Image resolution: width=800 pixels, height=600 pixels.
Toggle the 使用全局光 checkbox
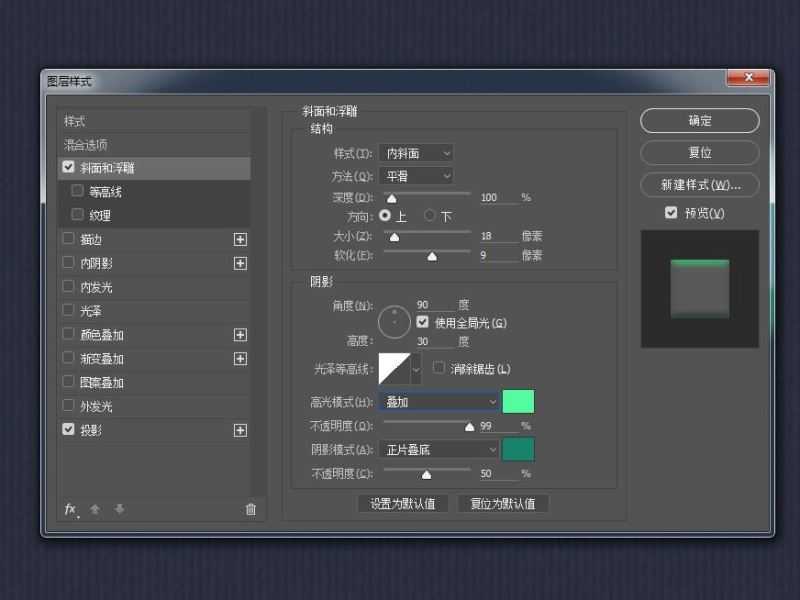point(423,322)
